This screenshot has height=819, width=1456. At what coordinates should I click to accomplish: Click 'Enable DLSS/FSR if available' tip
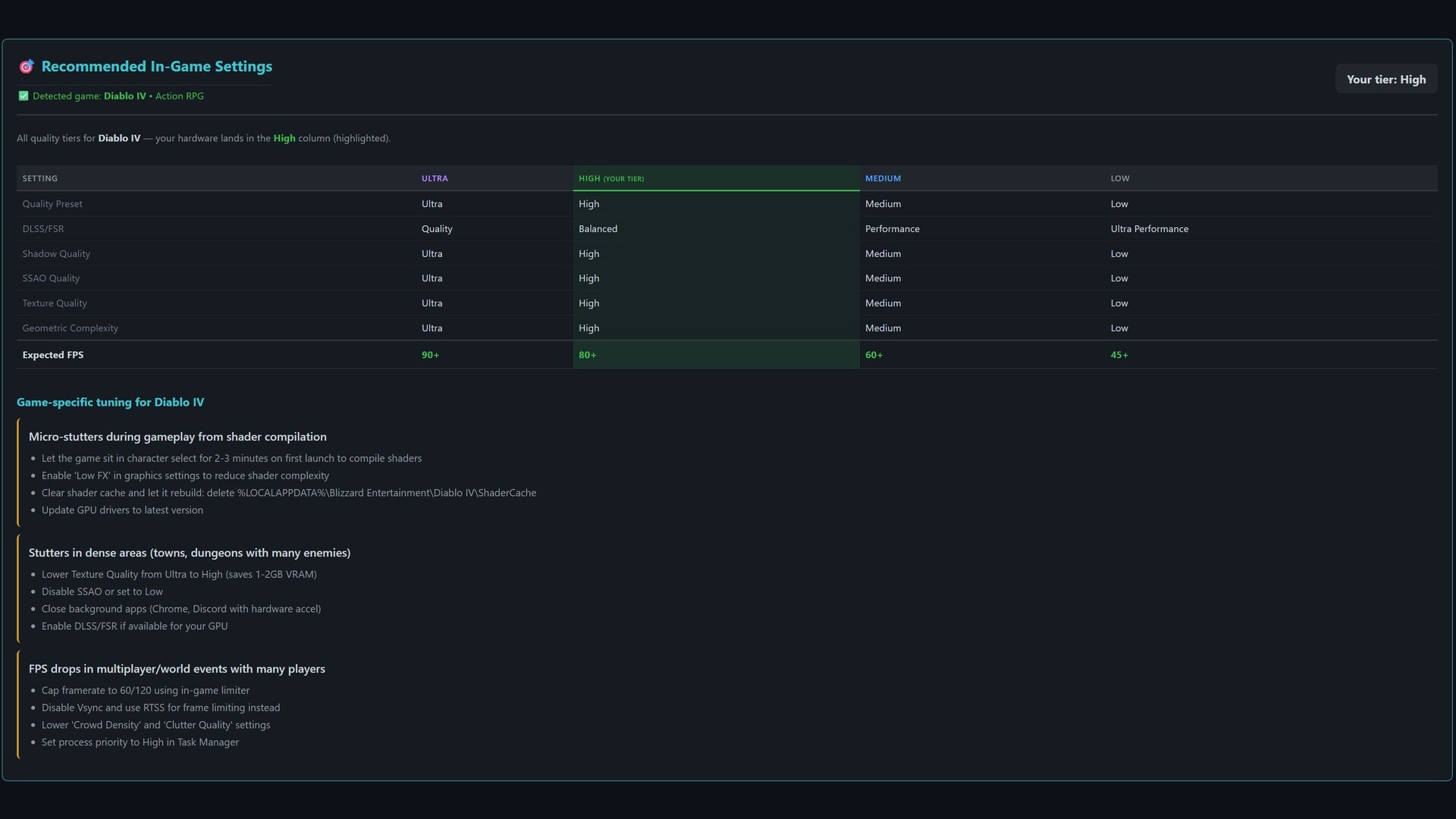click(x=135, y=626)
